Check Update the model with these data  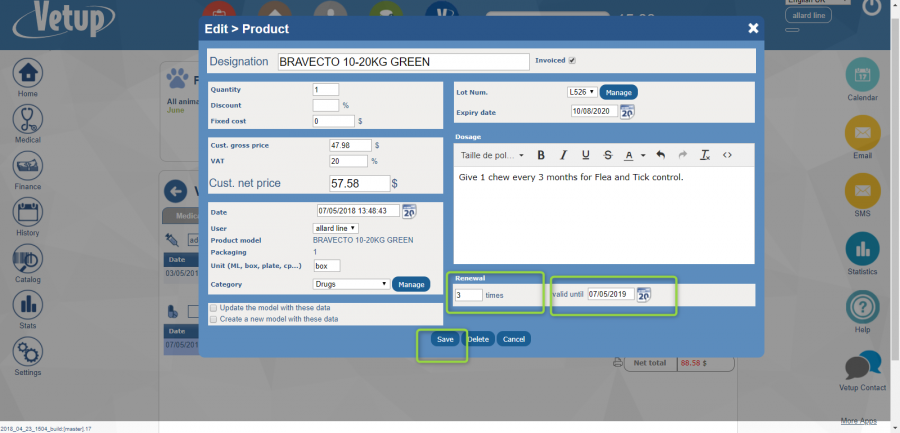click(214, 308)
